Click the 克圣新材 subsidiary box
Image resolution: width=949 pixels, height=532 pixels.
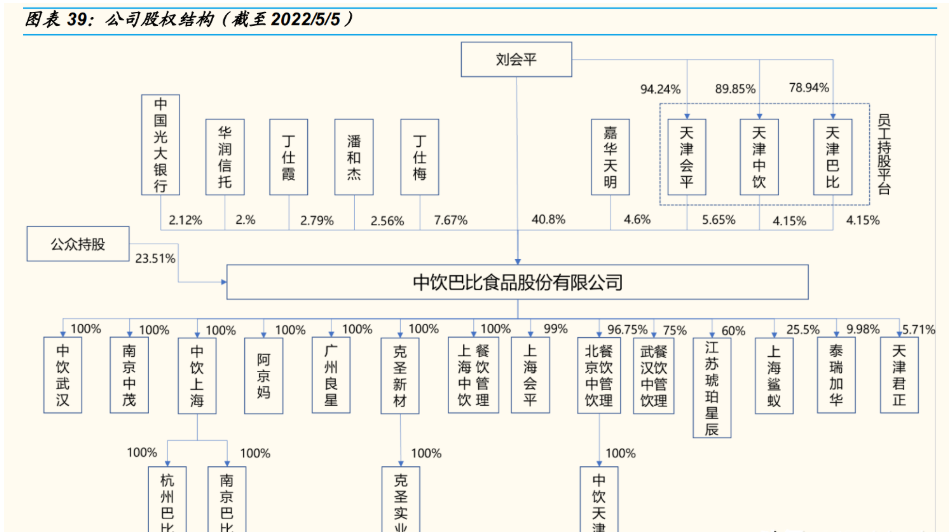click(400, 376)
